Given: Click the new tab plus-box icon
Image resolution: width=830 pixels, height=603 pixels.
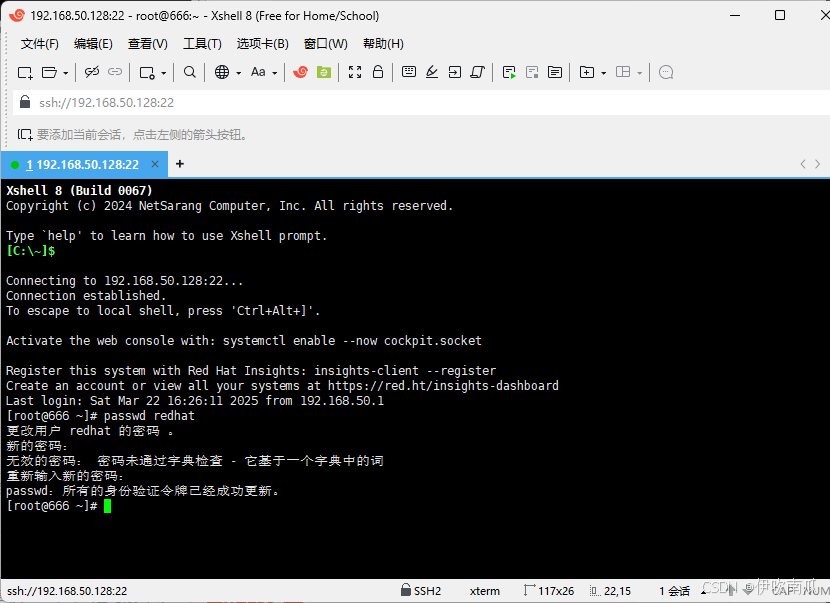Looking at the screenshot, I should 587,72.
